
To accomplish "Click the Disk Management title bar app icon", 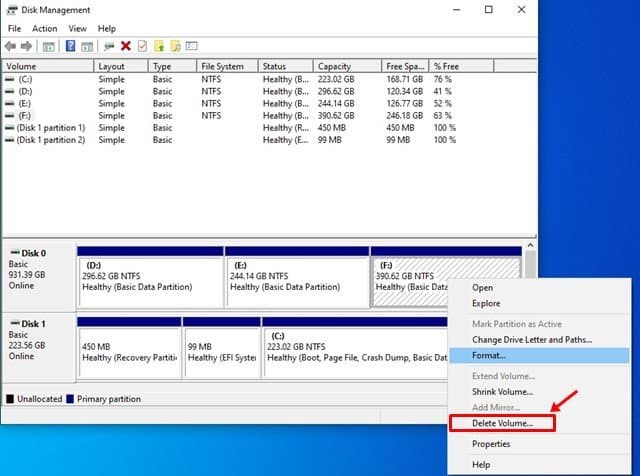I will point(12,10).
